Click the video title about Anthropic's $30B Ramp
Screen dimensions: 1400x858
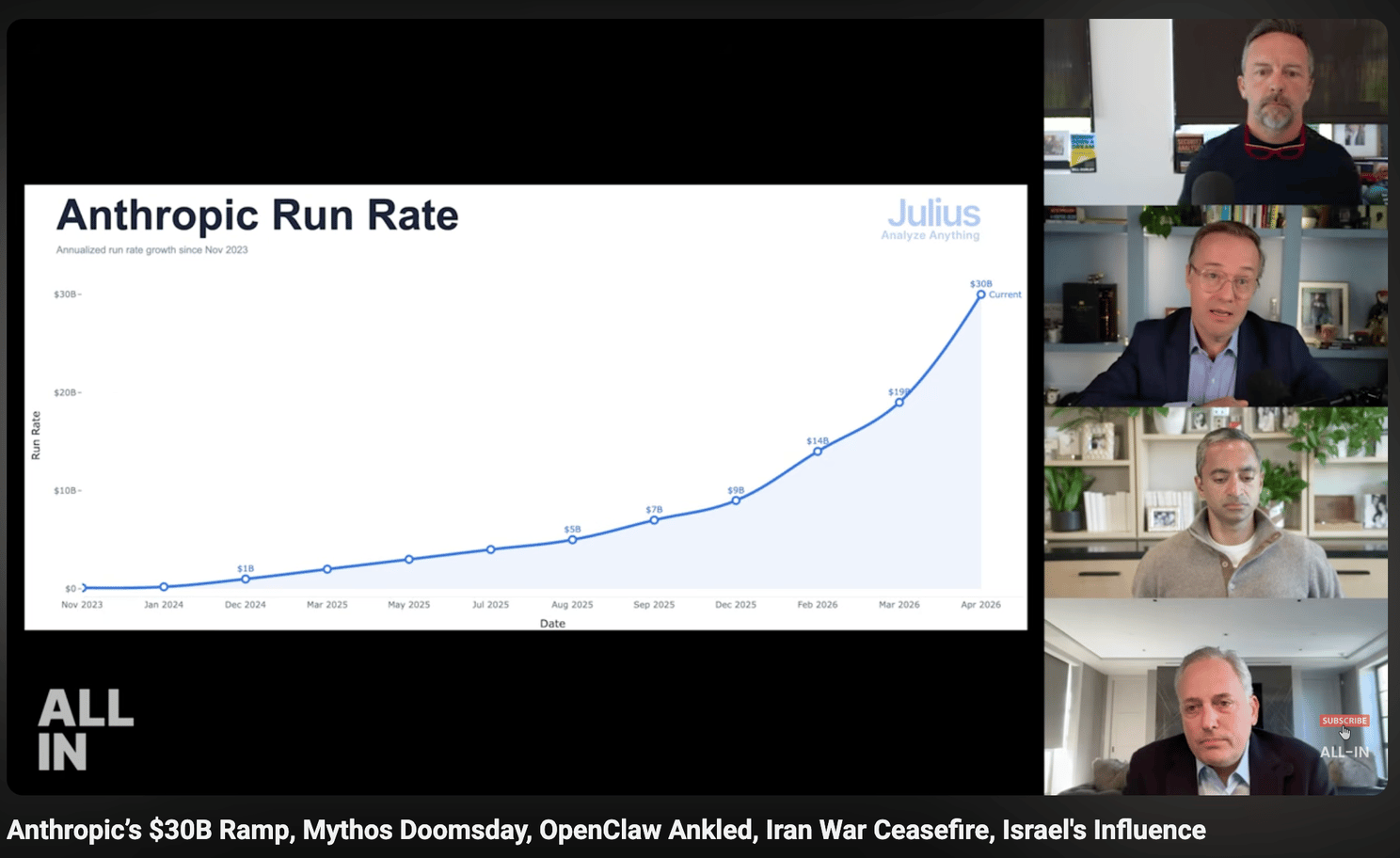point(606,830)
